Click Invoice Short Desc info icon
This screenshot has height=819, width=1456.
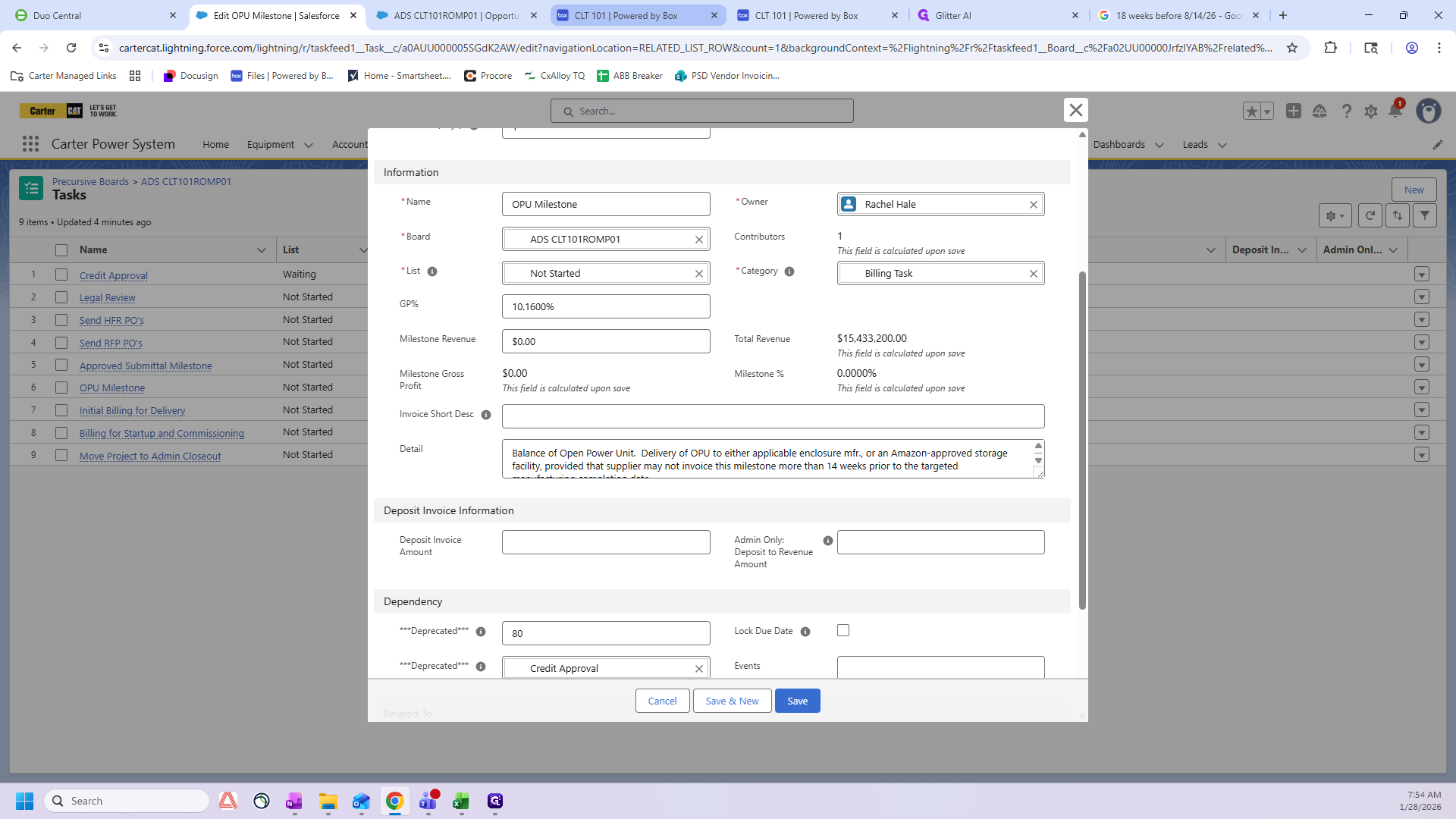486,415
